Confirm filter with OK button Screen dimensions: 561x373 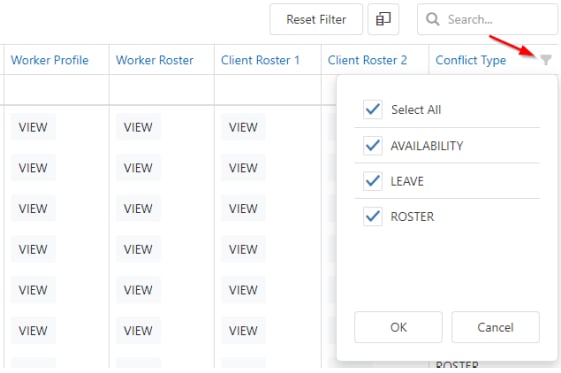(398, 327)
